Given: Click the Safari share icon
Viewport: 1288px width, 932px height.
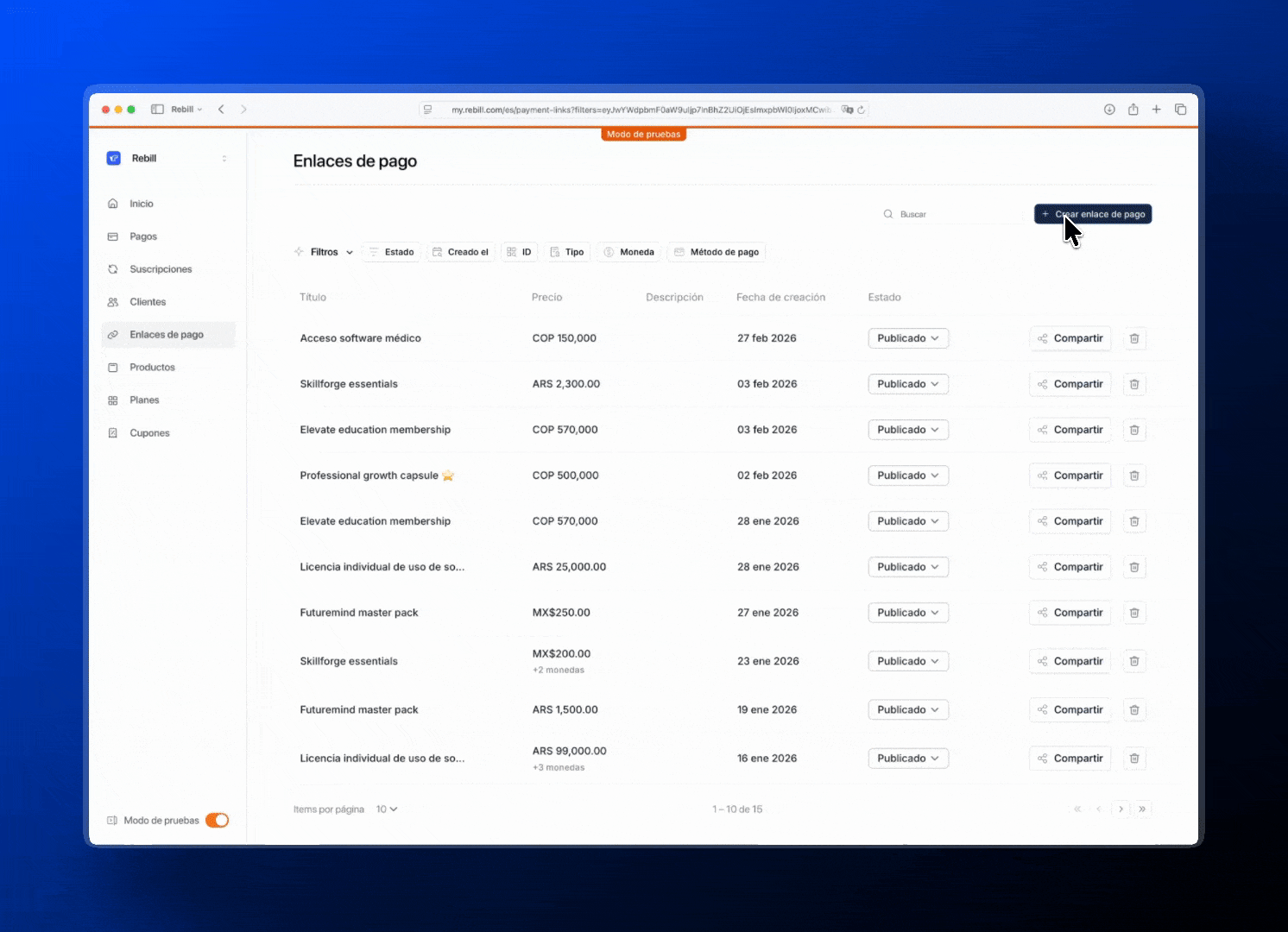Looking at the screenshot, I should (1133, 110).
